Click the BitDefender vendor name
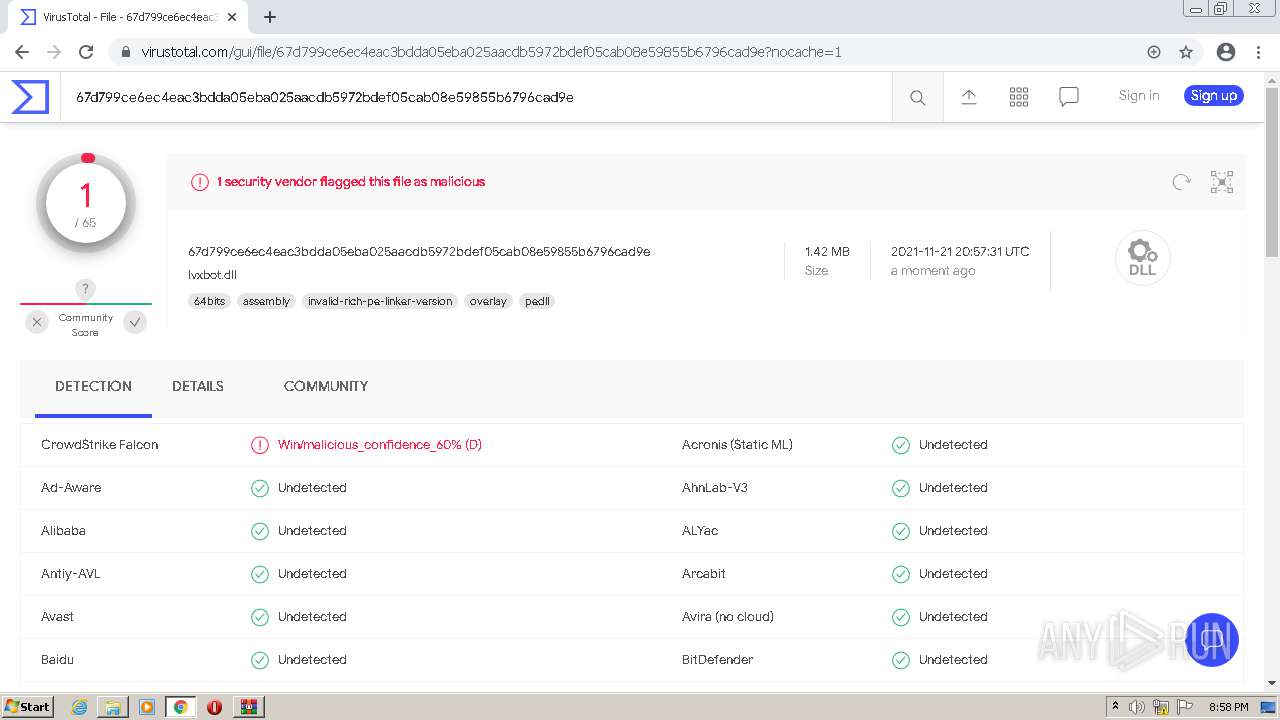 pyautogui.click(x=718, y=660)
